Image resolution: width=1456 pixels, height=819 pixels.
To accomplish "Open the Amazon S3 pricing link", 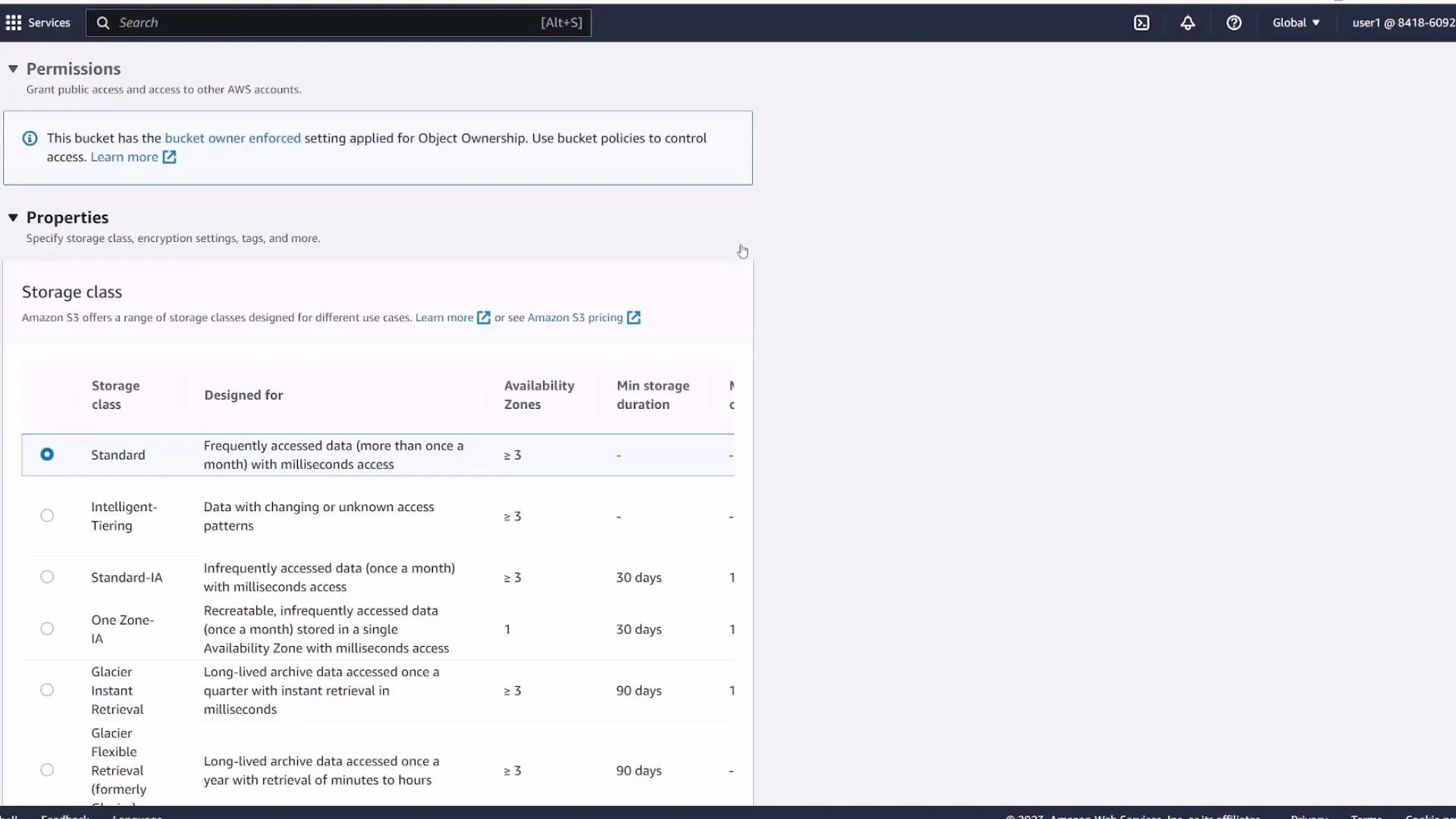I will (x=574, y=318).
